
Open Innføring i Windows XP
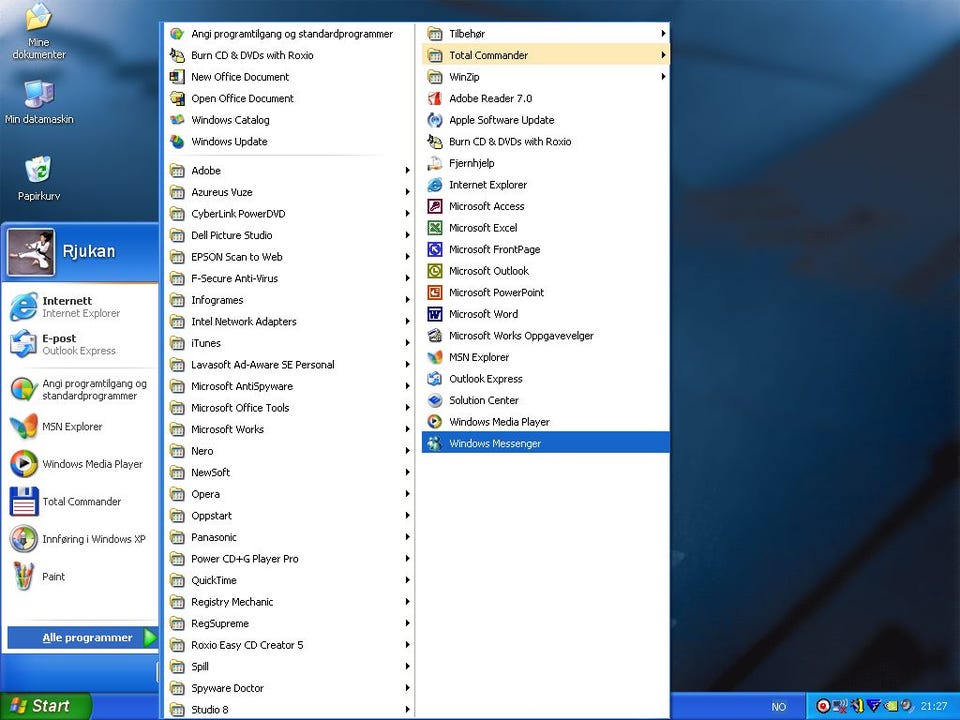80,539
